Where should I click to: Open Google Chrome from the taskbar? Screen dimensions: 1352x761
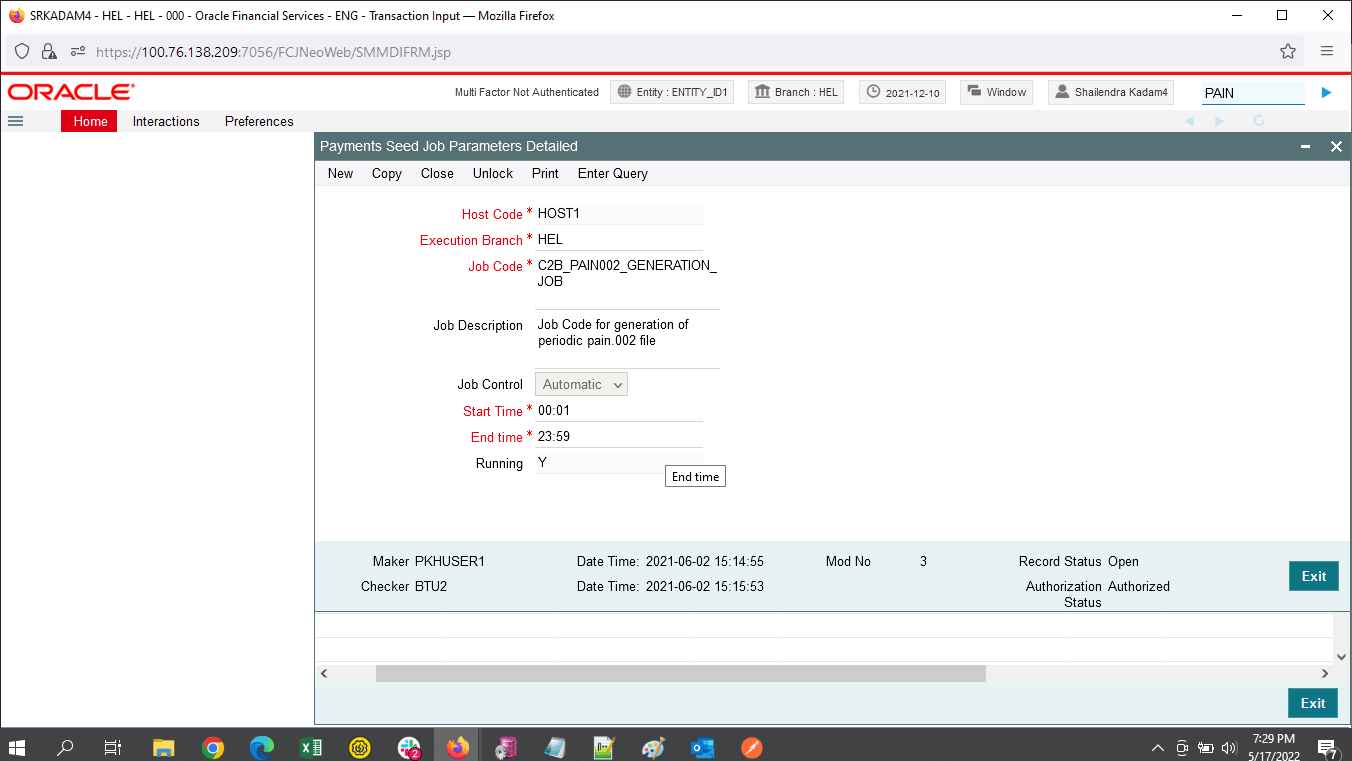coord(212,747)
